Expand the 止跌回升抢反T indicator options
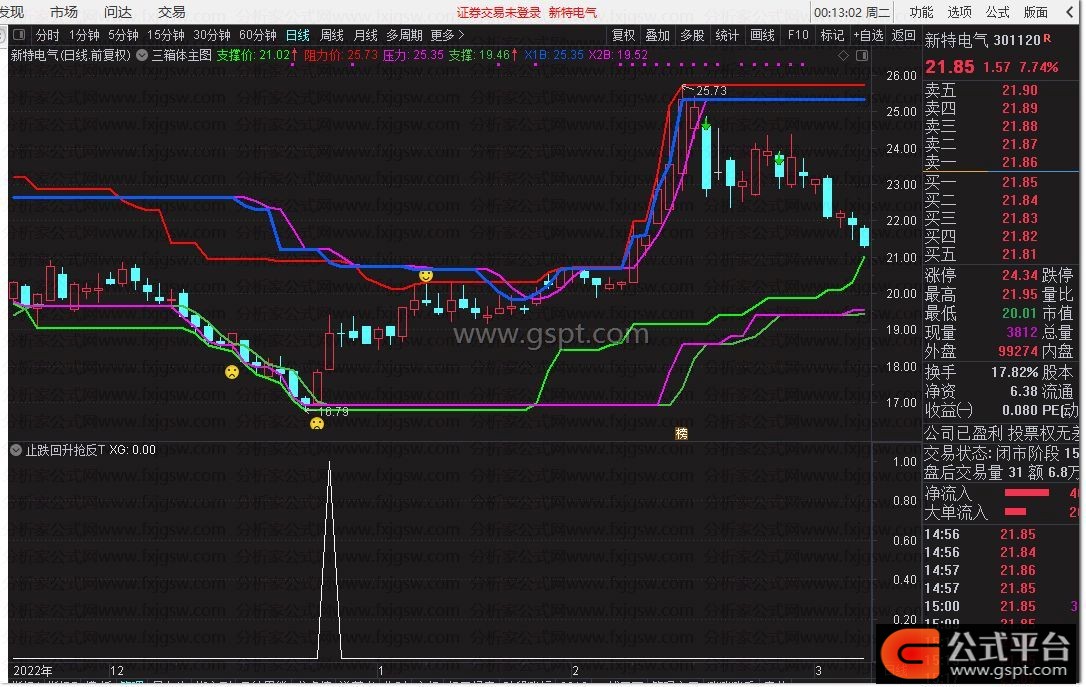This screenshot has height=687, width=1086. pyautogui.click(x=16, y=450)
